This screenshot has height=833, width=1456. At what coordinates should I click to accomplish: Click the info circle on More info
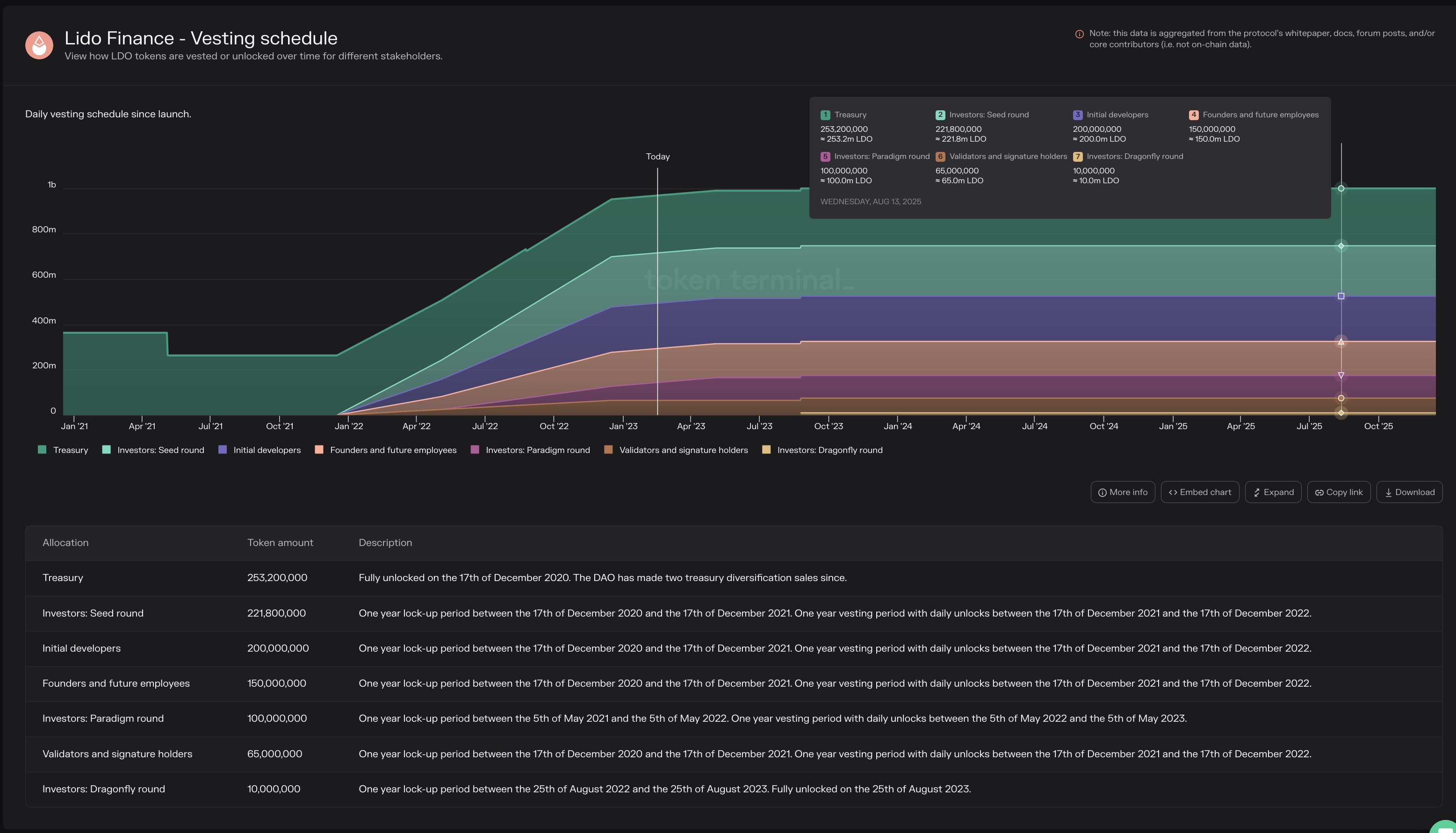pos(1103,492)
